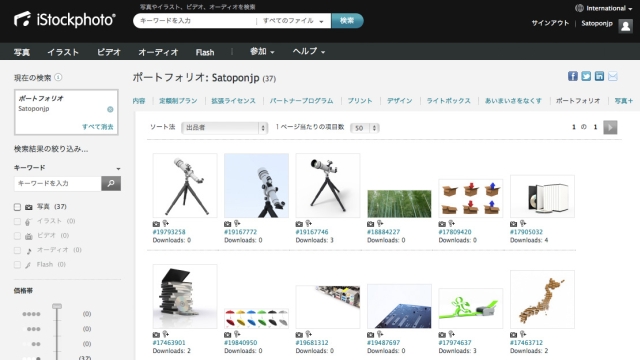Click camera icon under image #19167772
The width and height of the screenshot is (640, 360).
228,224
